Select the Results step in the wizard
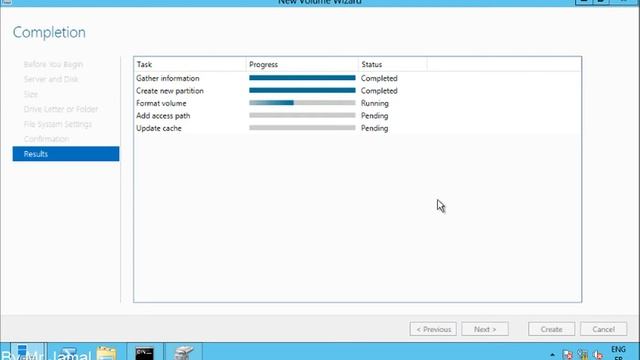 [66, 154]
